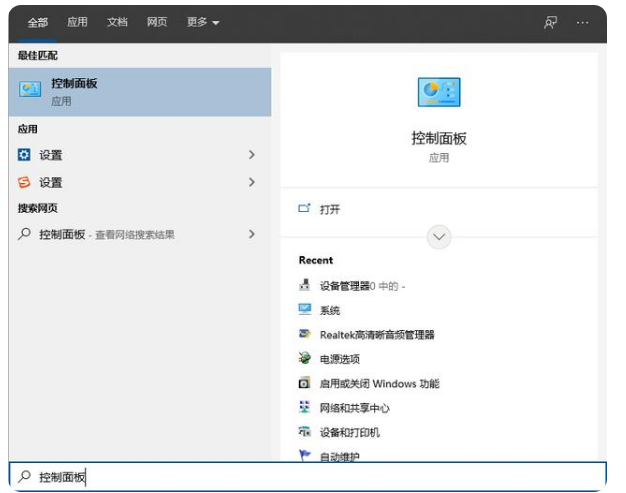Viewport: 626px width, 493px height.
Task: Click the Control Panel icon in best match
Action: pyautogui.click(x=30, y=90)
